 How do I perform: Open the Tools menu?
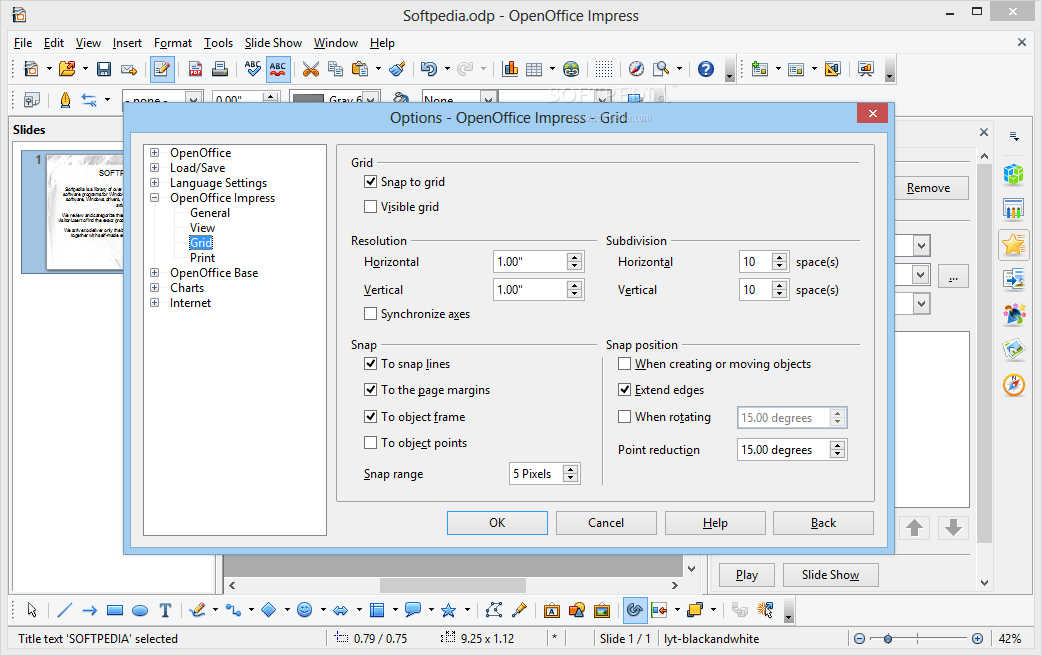point(218,43)
